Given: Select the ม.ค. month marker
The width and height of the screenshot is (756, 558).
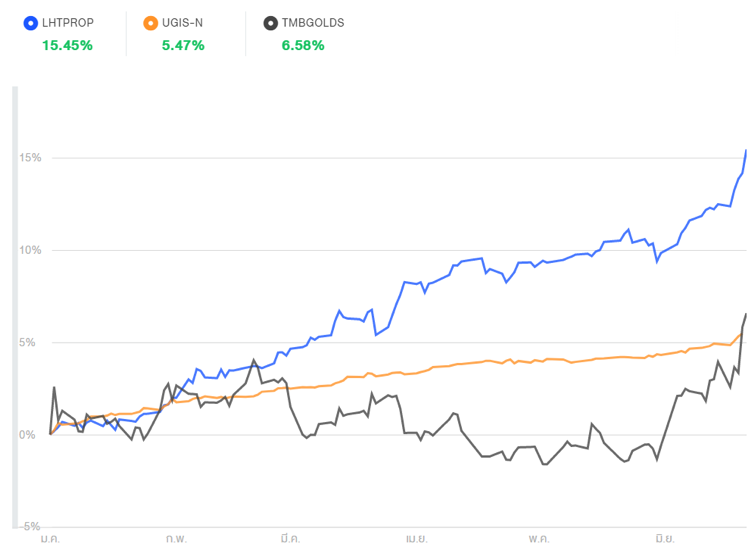Looking at the screenshot, I should pos(51,539).
